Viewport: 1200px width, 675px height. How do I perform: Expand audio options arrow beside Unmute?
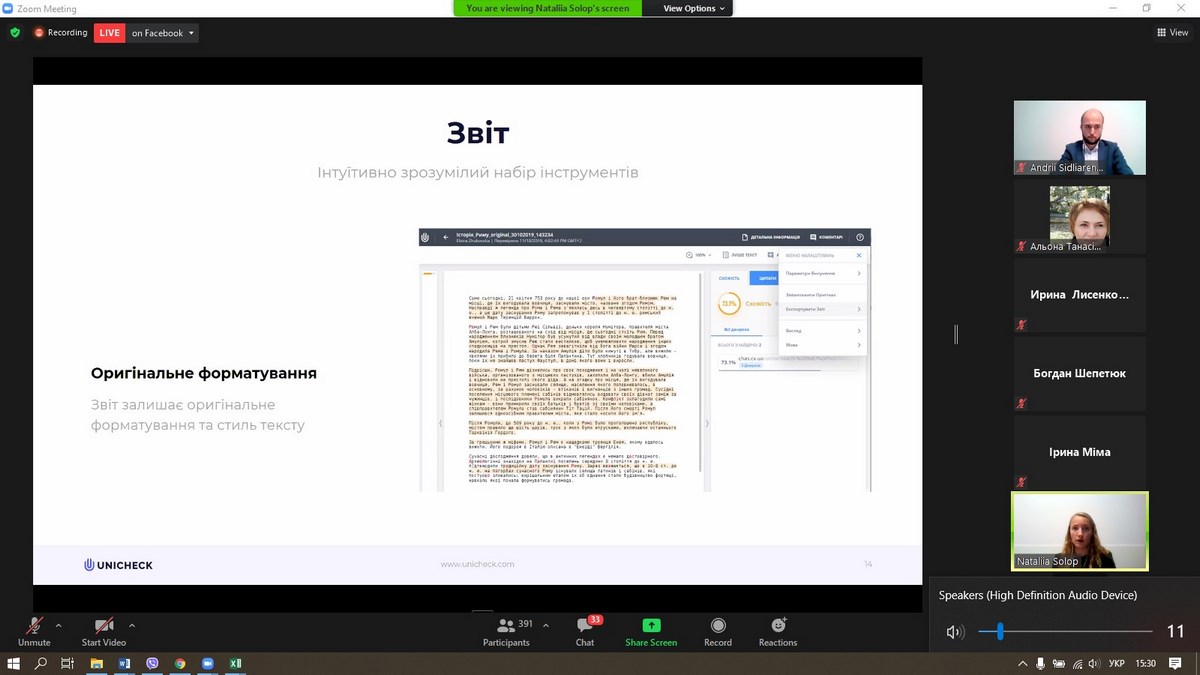click(x=58, y=625)
